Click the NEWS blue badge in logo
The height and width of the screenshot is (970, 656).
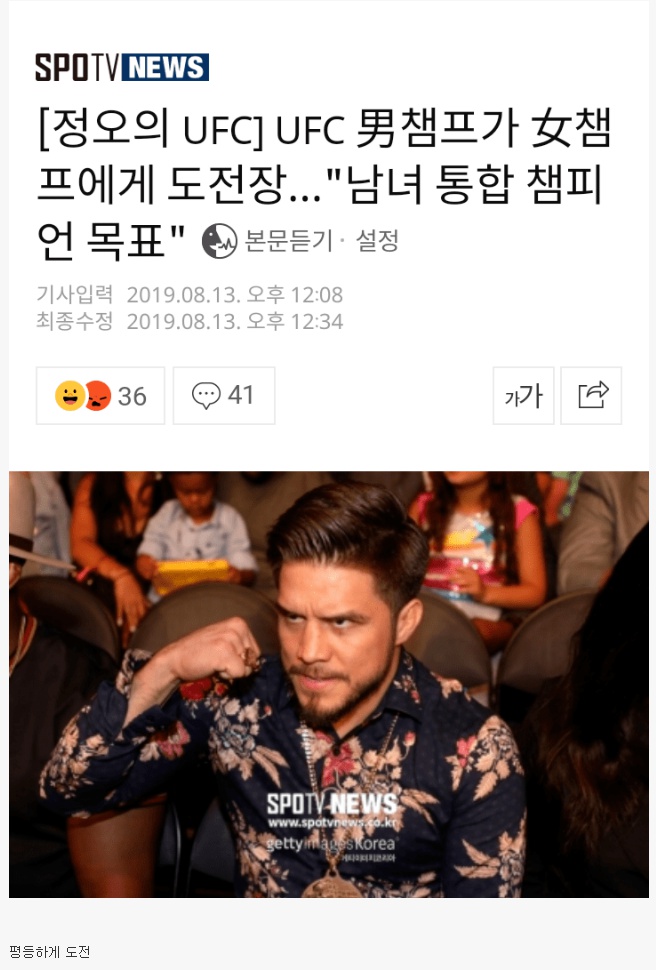coord(165,67)
